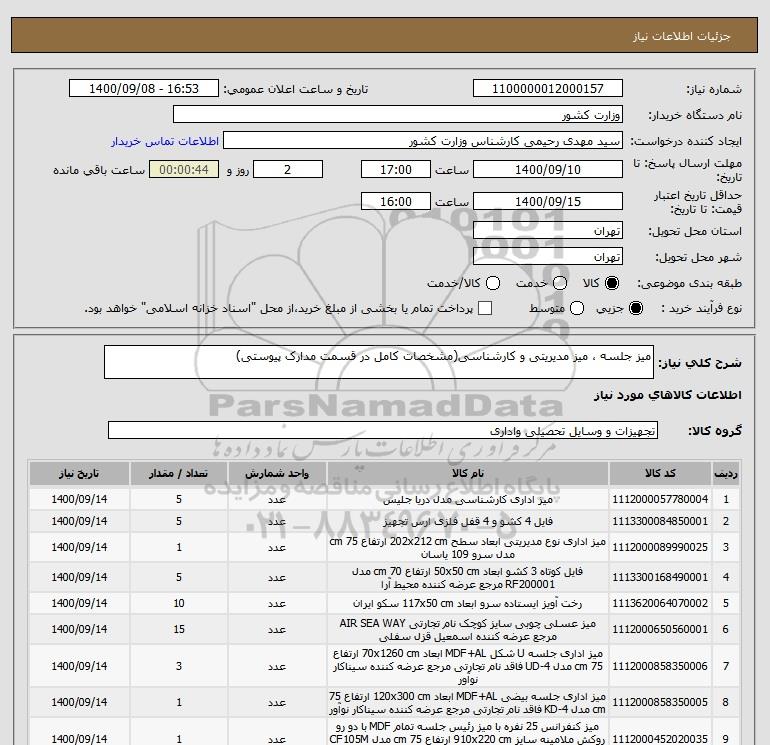
Task: Click the announcement date field 1400/09/08 - 16:53
Action: tap(144, 88)
